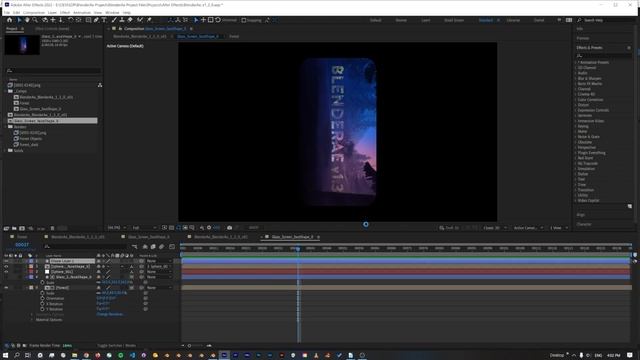Open the Composition menu
640x360 pixels.
34,13
